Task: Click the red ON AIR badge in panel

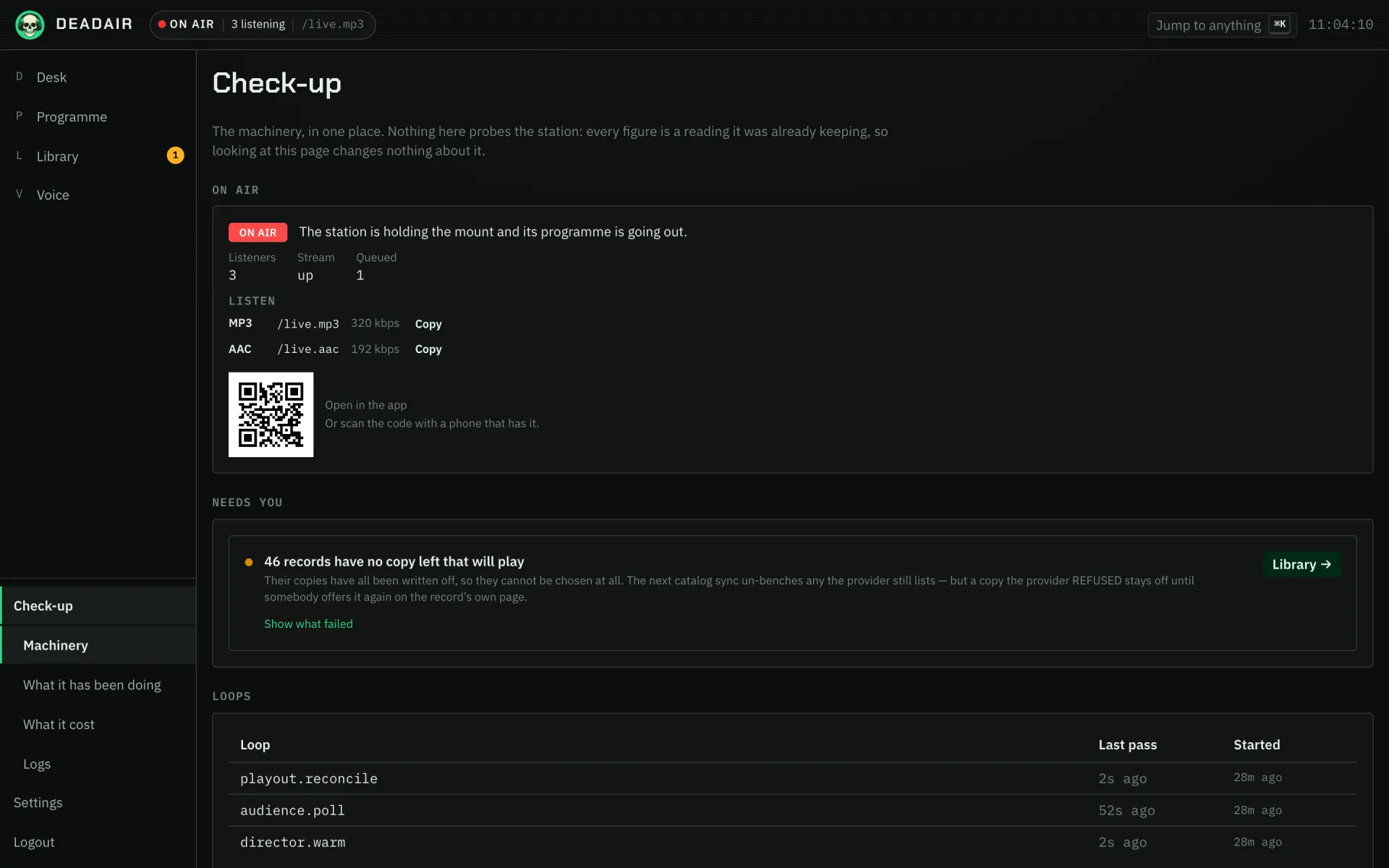Action: 258,232
